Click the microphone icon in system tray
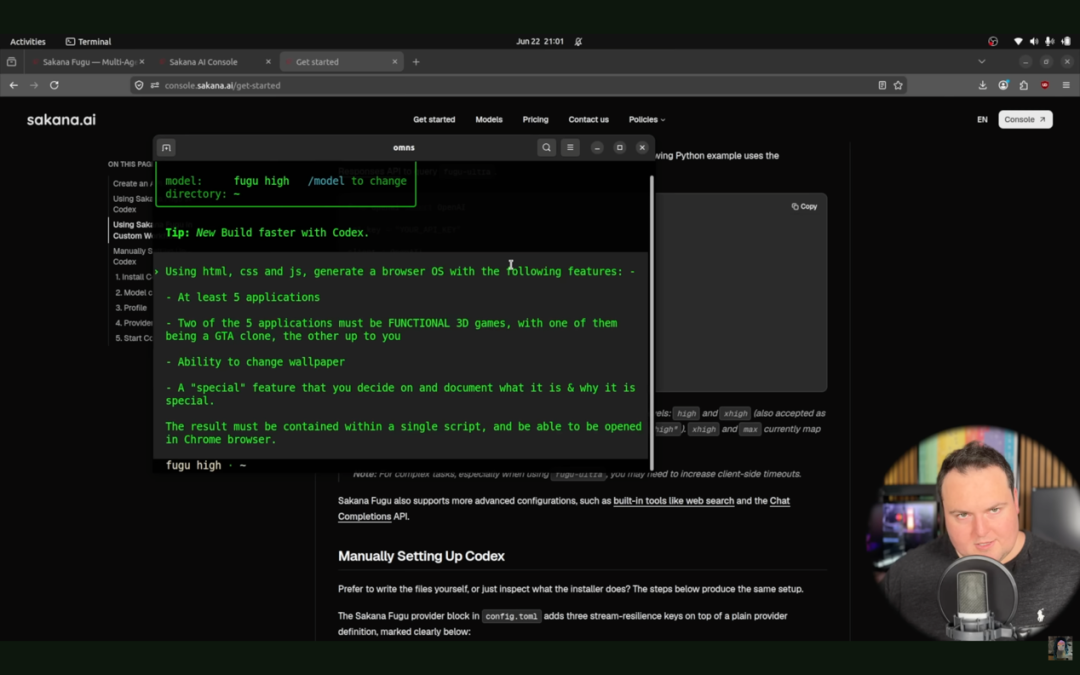 [1050, 41]
